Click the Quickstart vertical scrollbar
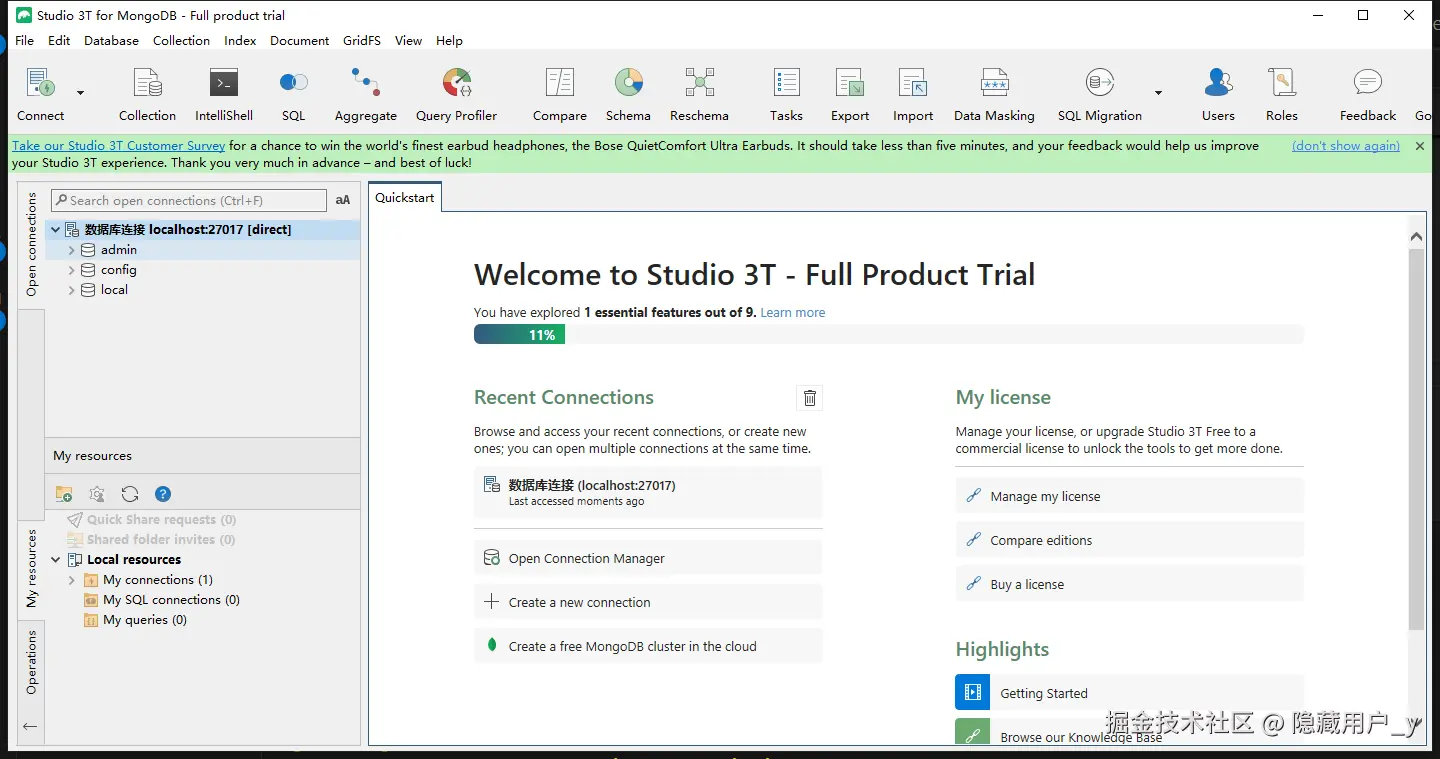The width and height of the screenshot is (1440, 759). 1416,440
